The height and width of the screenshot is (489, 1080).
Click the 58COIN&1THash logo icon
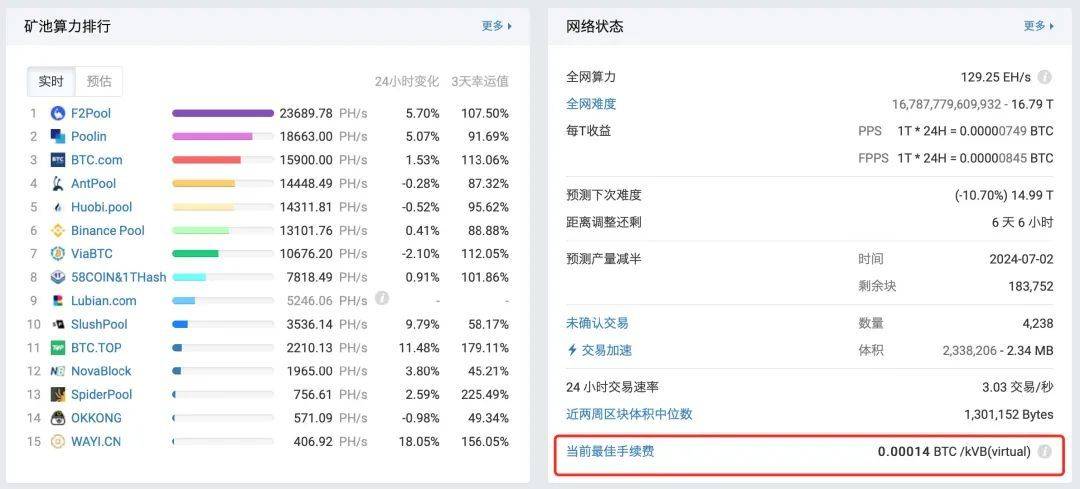[x=58, y=278]
